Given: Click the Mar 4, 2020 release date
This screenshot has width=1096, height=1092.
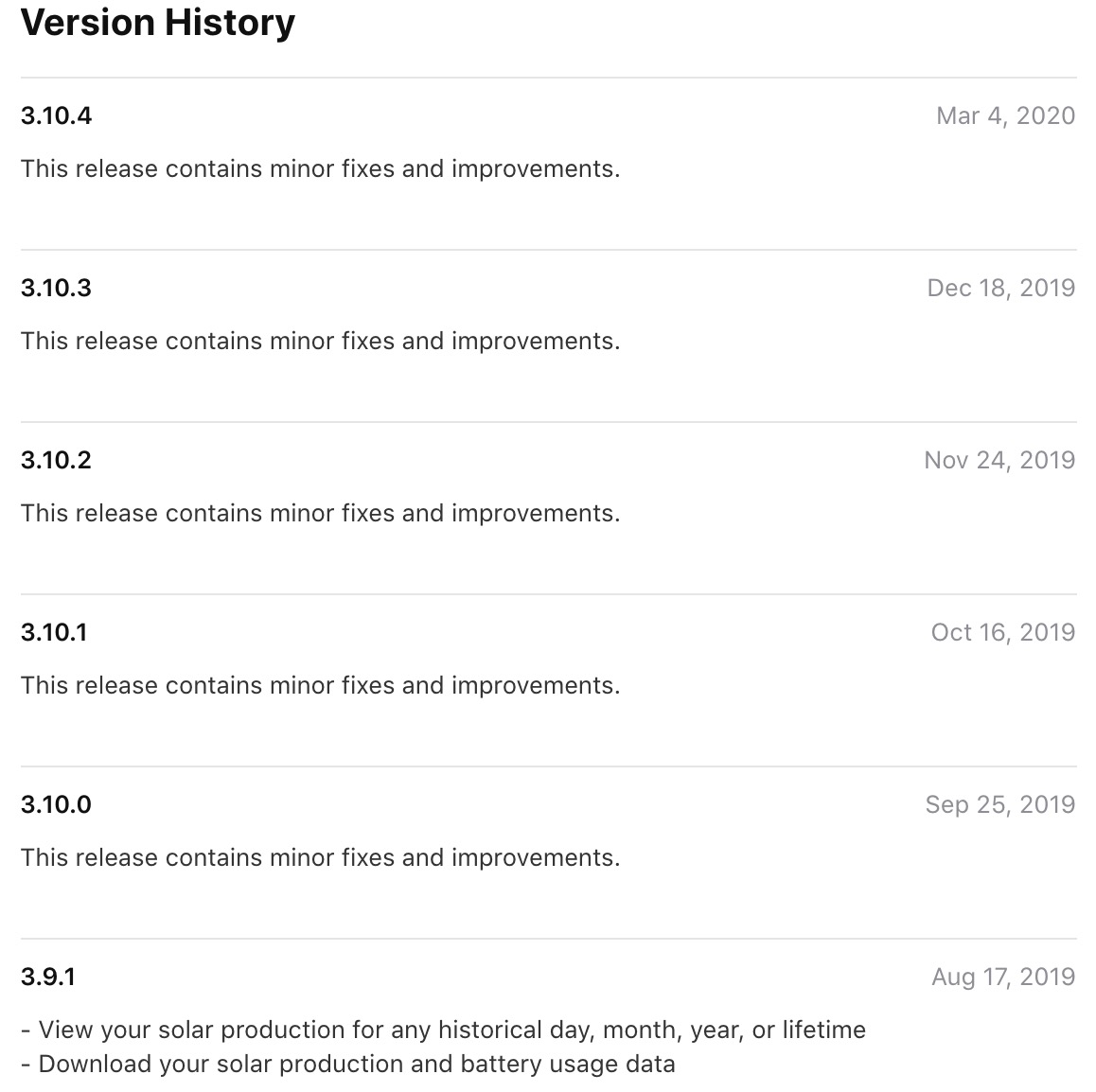Looking at the screenshot, I should (x=1005, y=115).
